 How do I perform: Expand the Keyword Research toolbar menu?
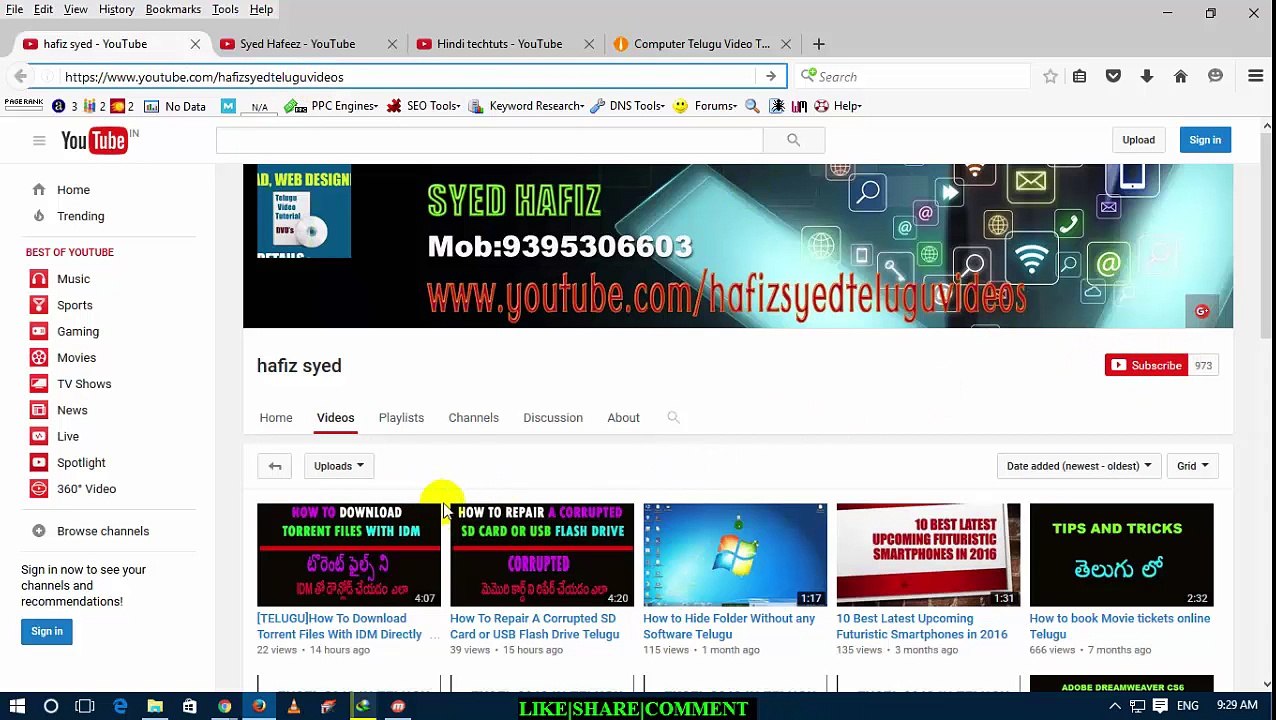tap(527, 106)
